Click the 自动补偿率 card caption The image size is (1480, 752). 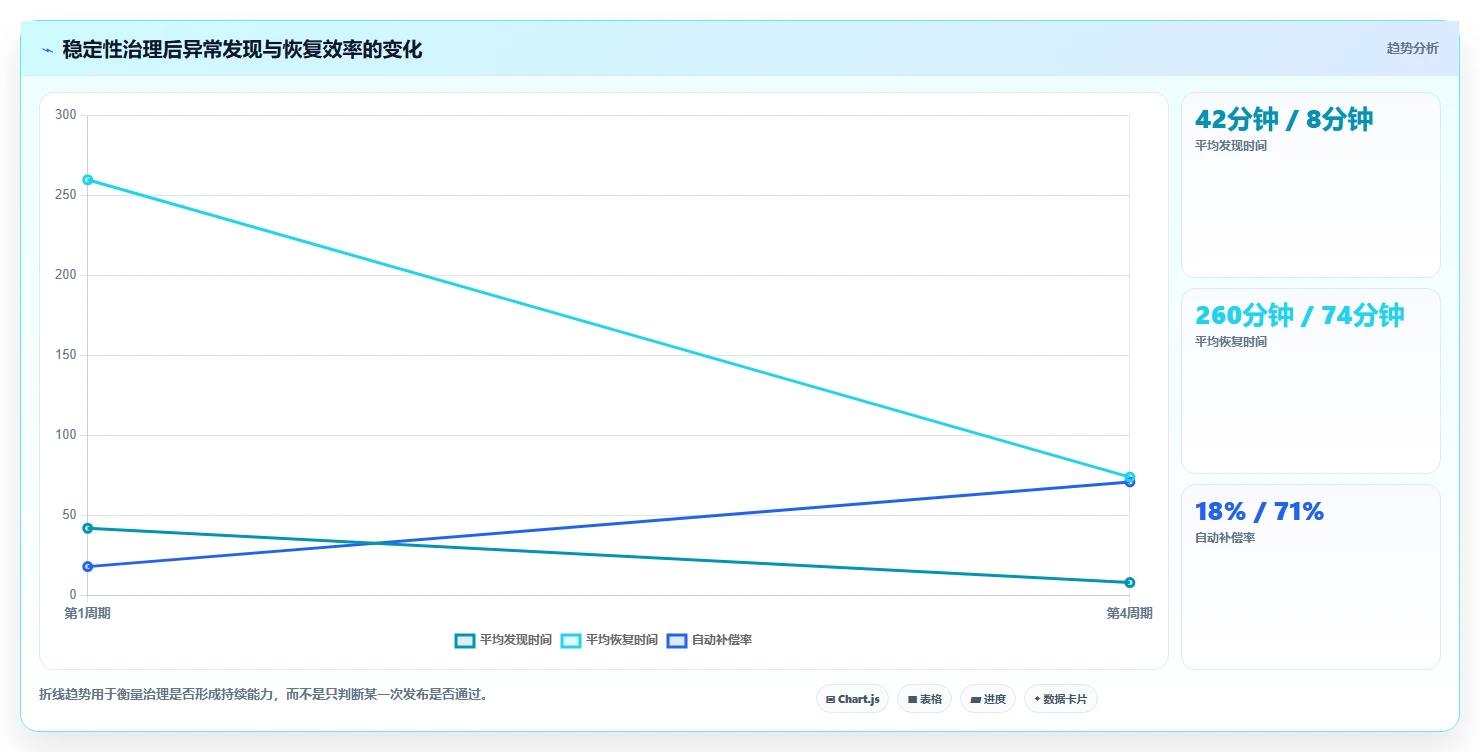tap(1225, 538)
